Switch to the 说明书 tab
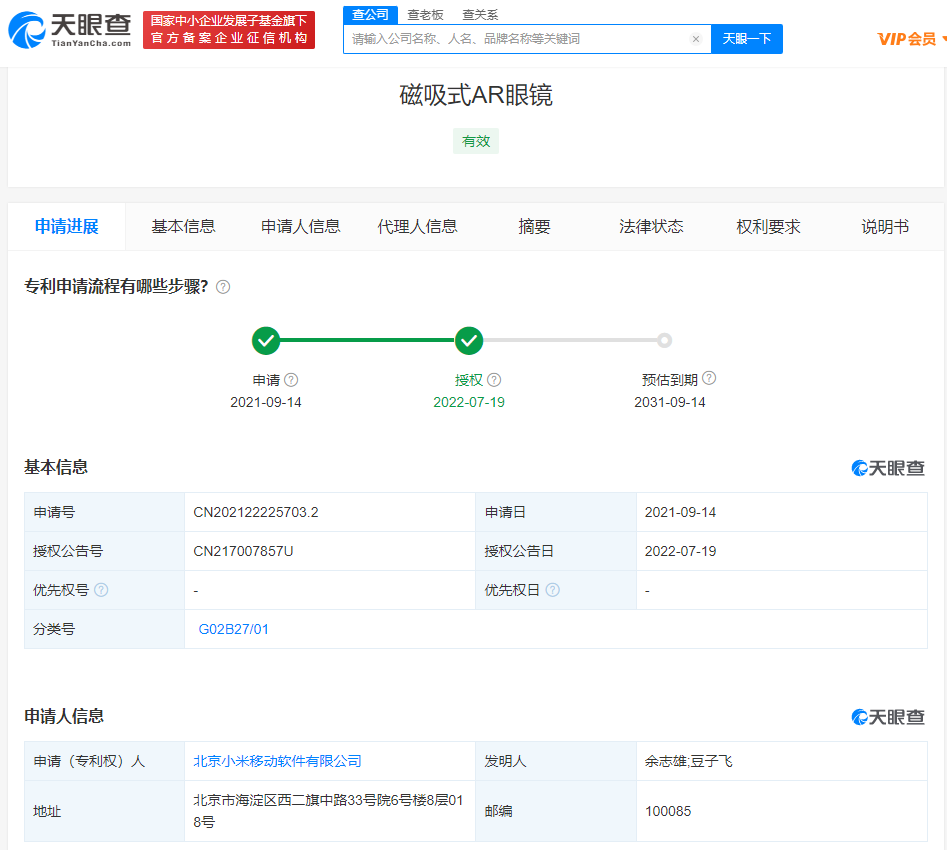The height and width of the screenshot is (850, 947). coord(885,227)
